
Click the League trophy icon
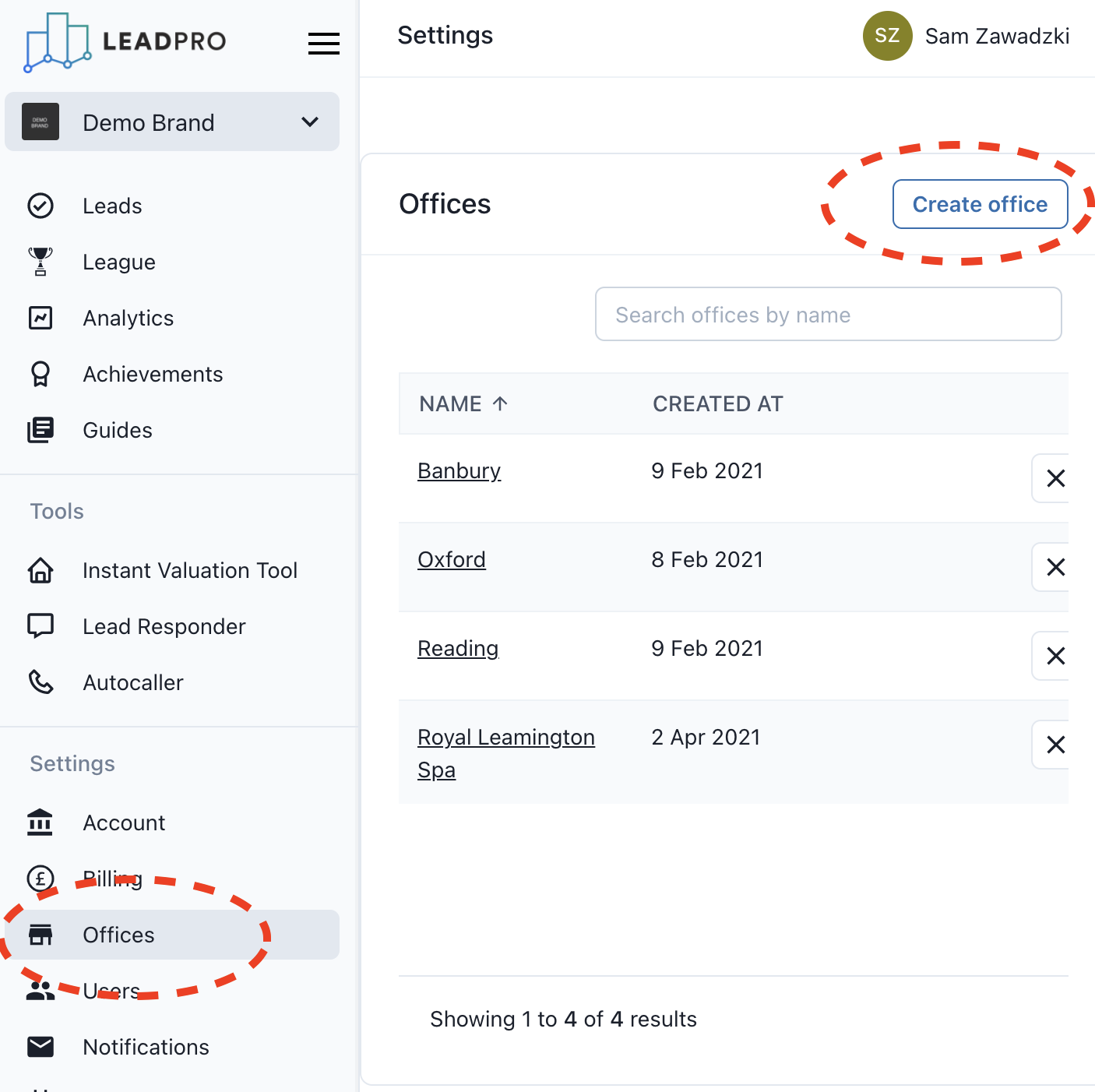point(40,262)
